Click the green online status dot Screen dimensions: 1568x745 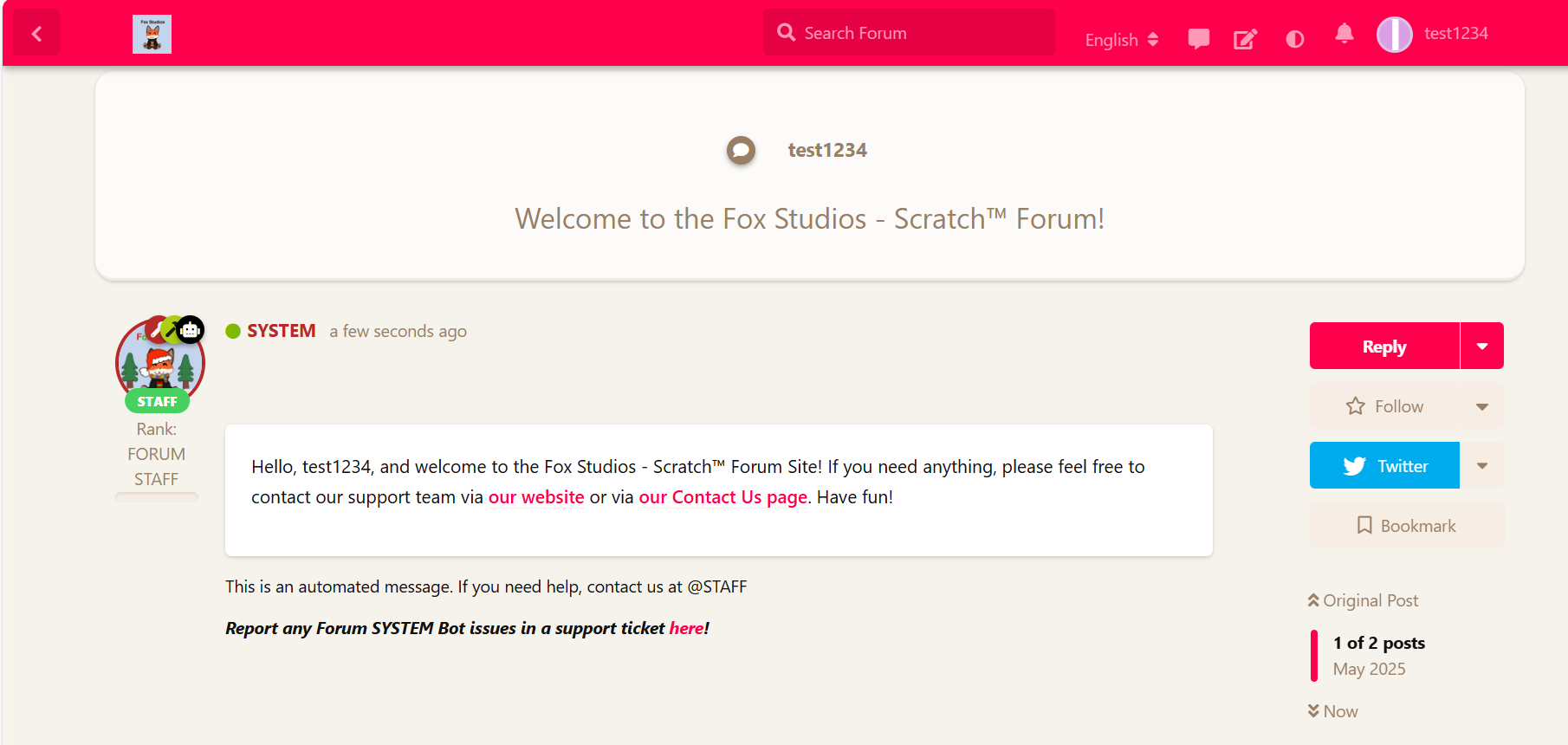tap(233, 331)
